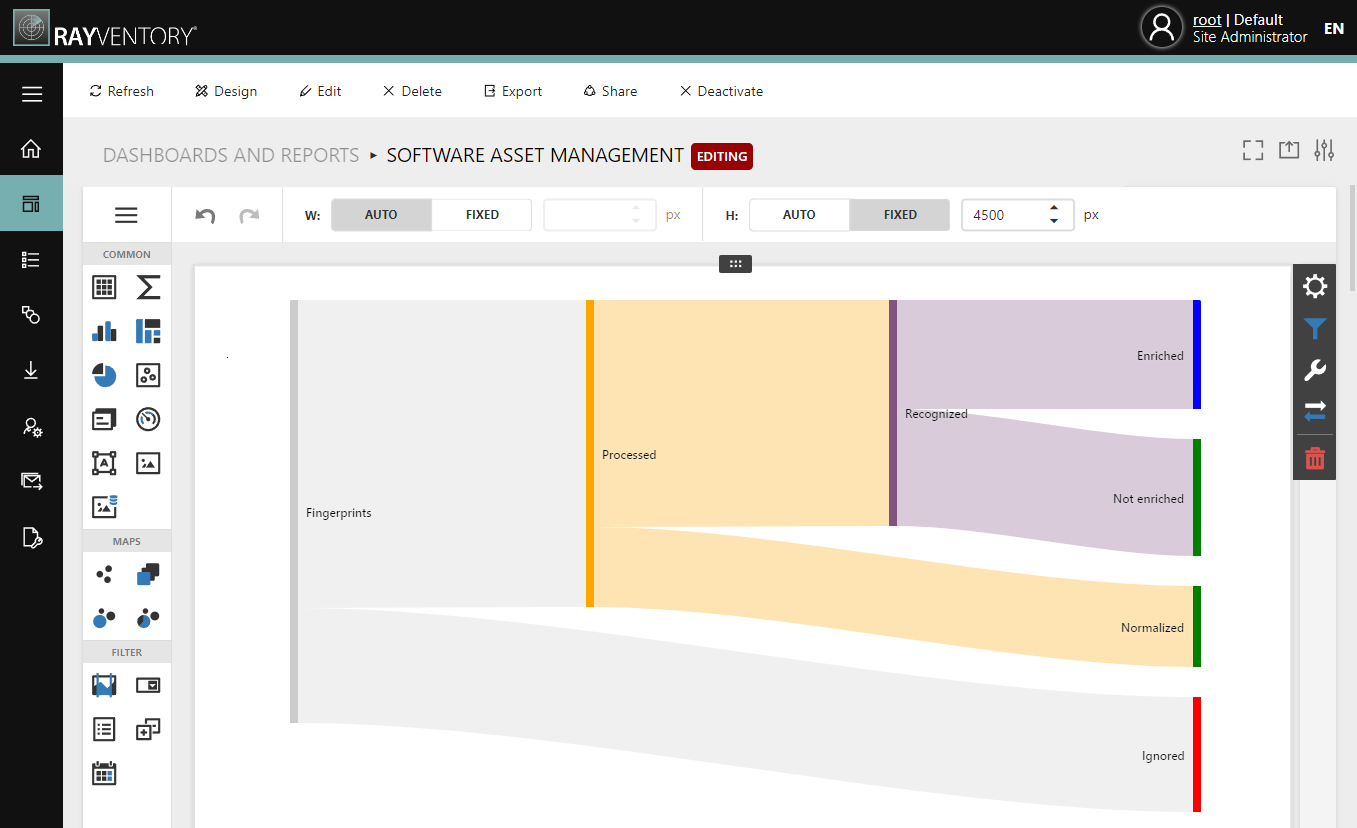1357x828 pixels.
Task: Click the root user profile link
Action: pos(1207,20)
